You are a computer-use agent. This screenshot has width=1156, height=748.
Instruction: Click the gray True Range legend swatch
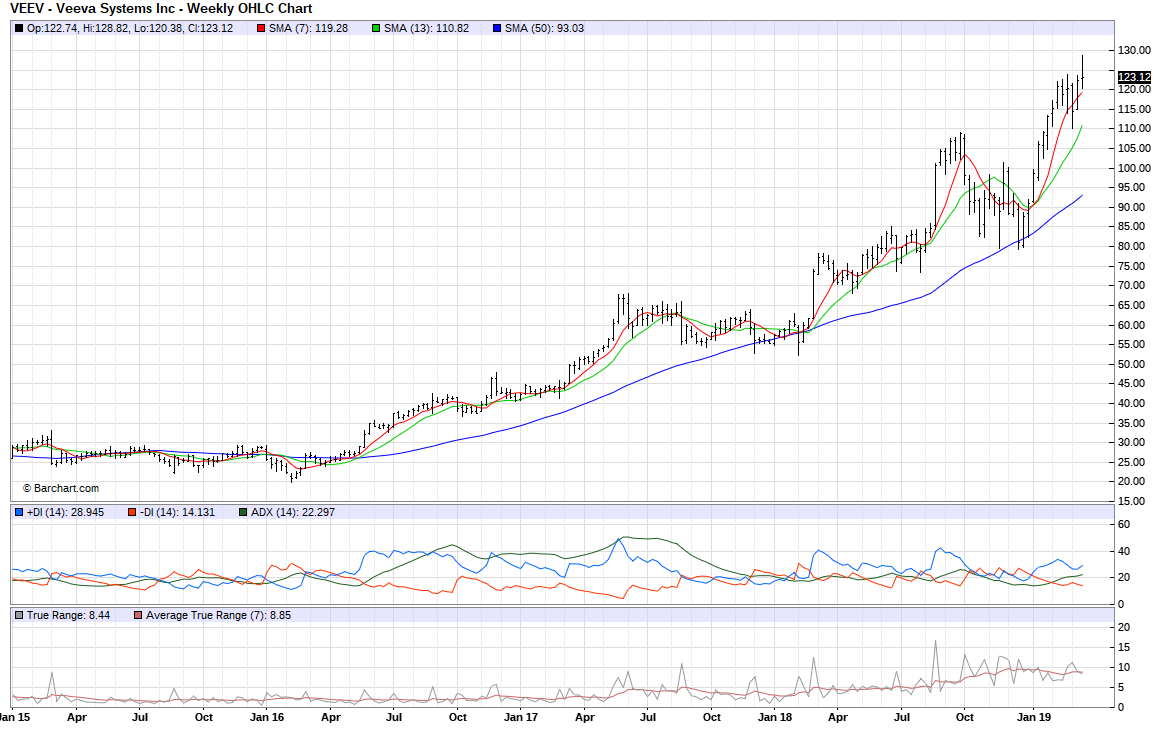click(x=19, y=615)
